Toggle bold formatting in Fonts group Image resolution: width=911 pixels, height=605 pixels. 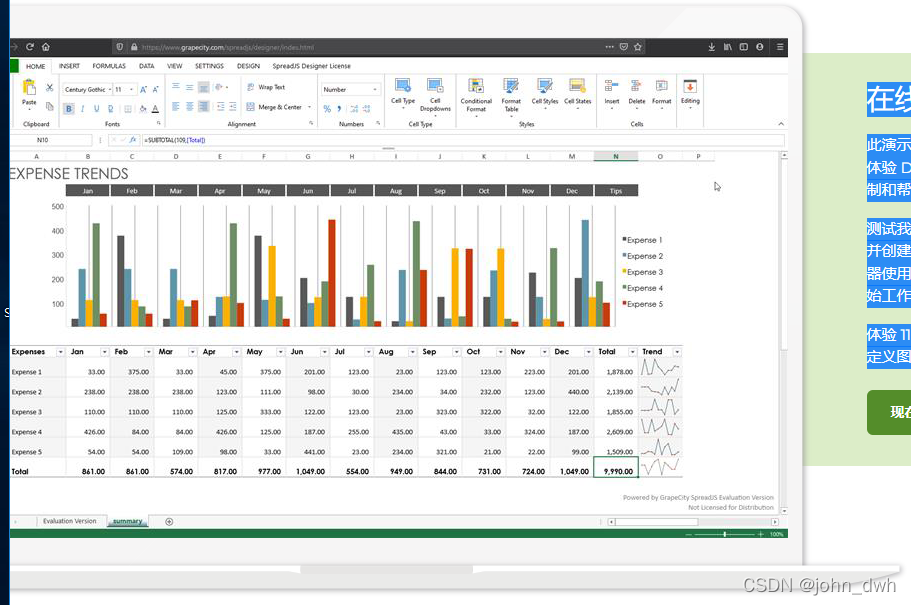pos(69,107)
